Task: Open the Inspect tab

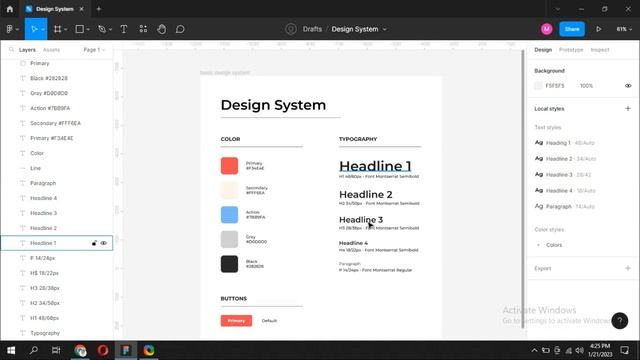Action: coord(600,49)
